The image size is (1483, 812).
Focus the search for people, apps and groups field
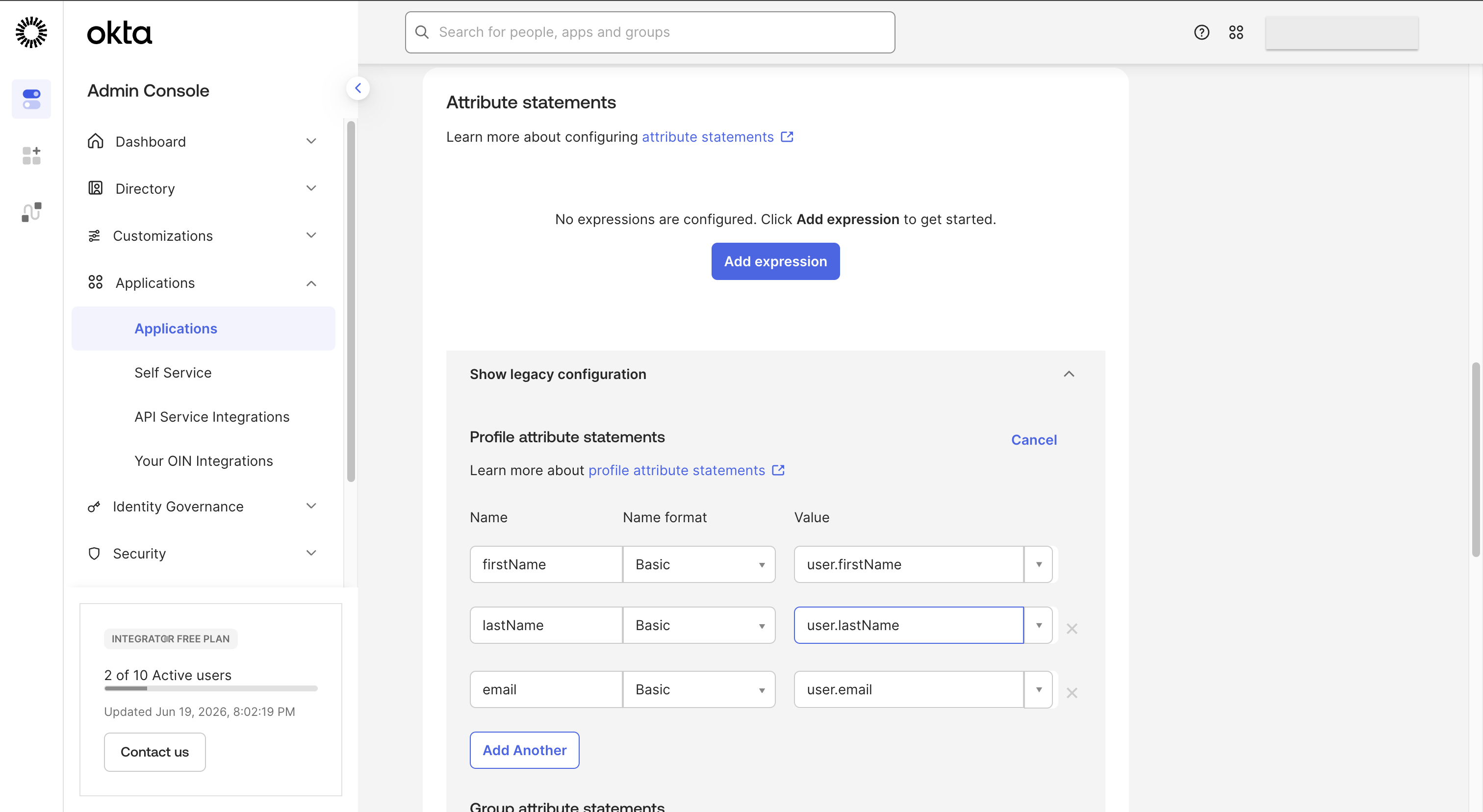(x=649, y=32)
